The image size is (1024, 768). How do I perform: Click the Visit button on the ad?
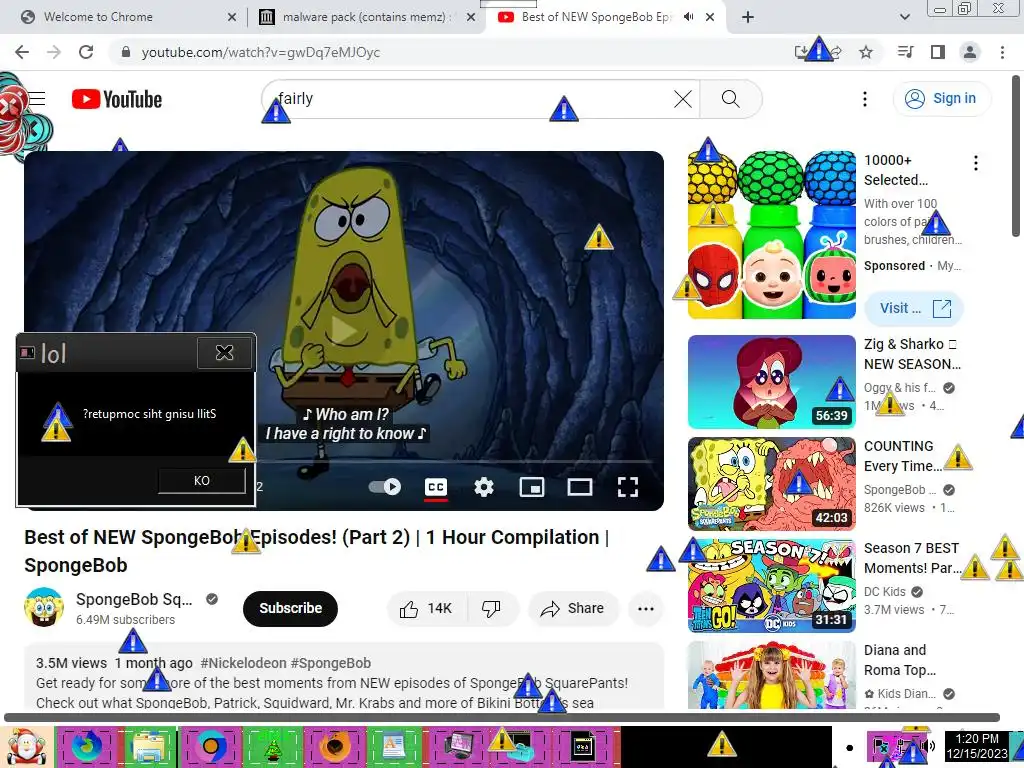pos(914,308)
